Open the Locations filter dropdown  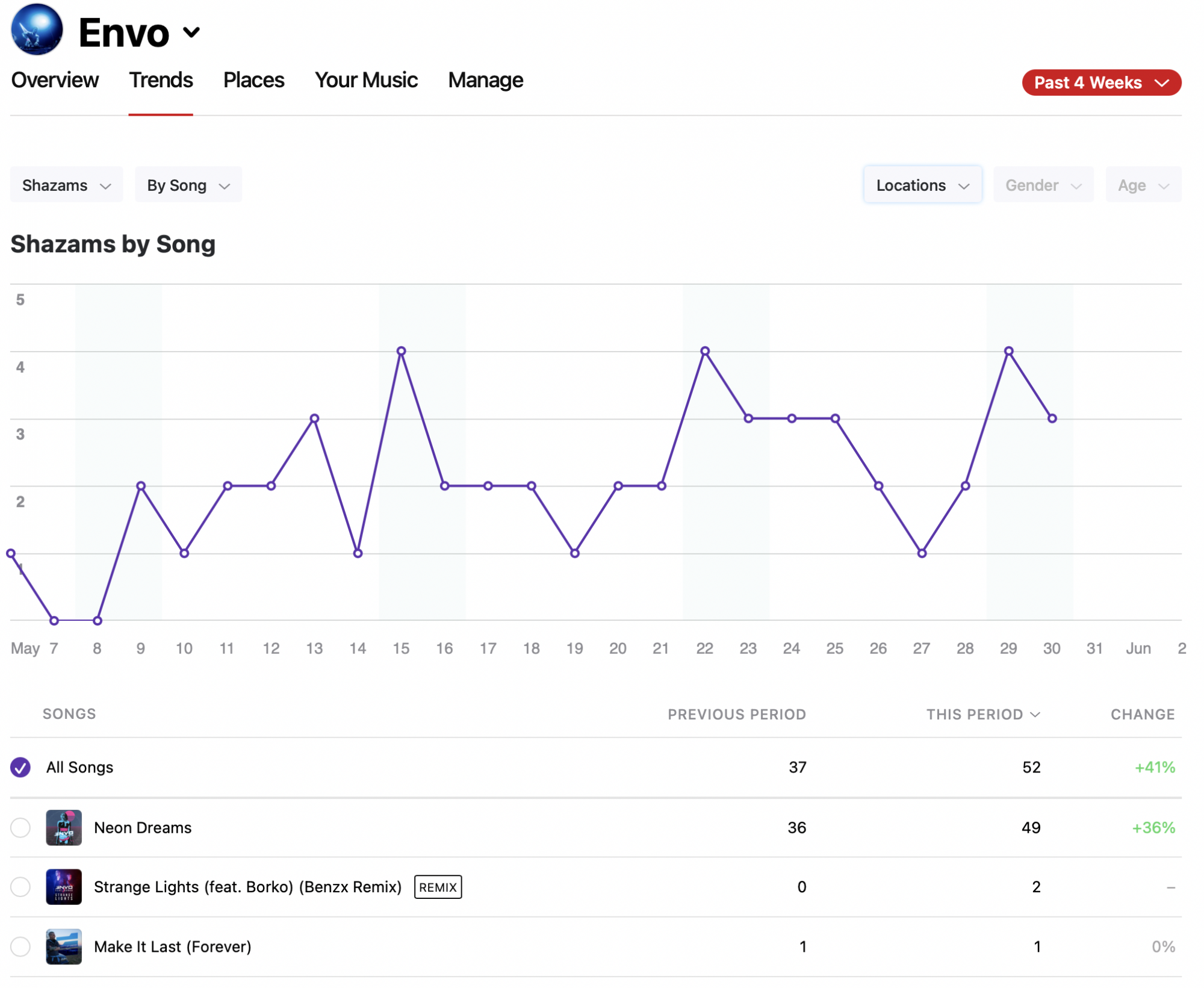coord(922,185)
